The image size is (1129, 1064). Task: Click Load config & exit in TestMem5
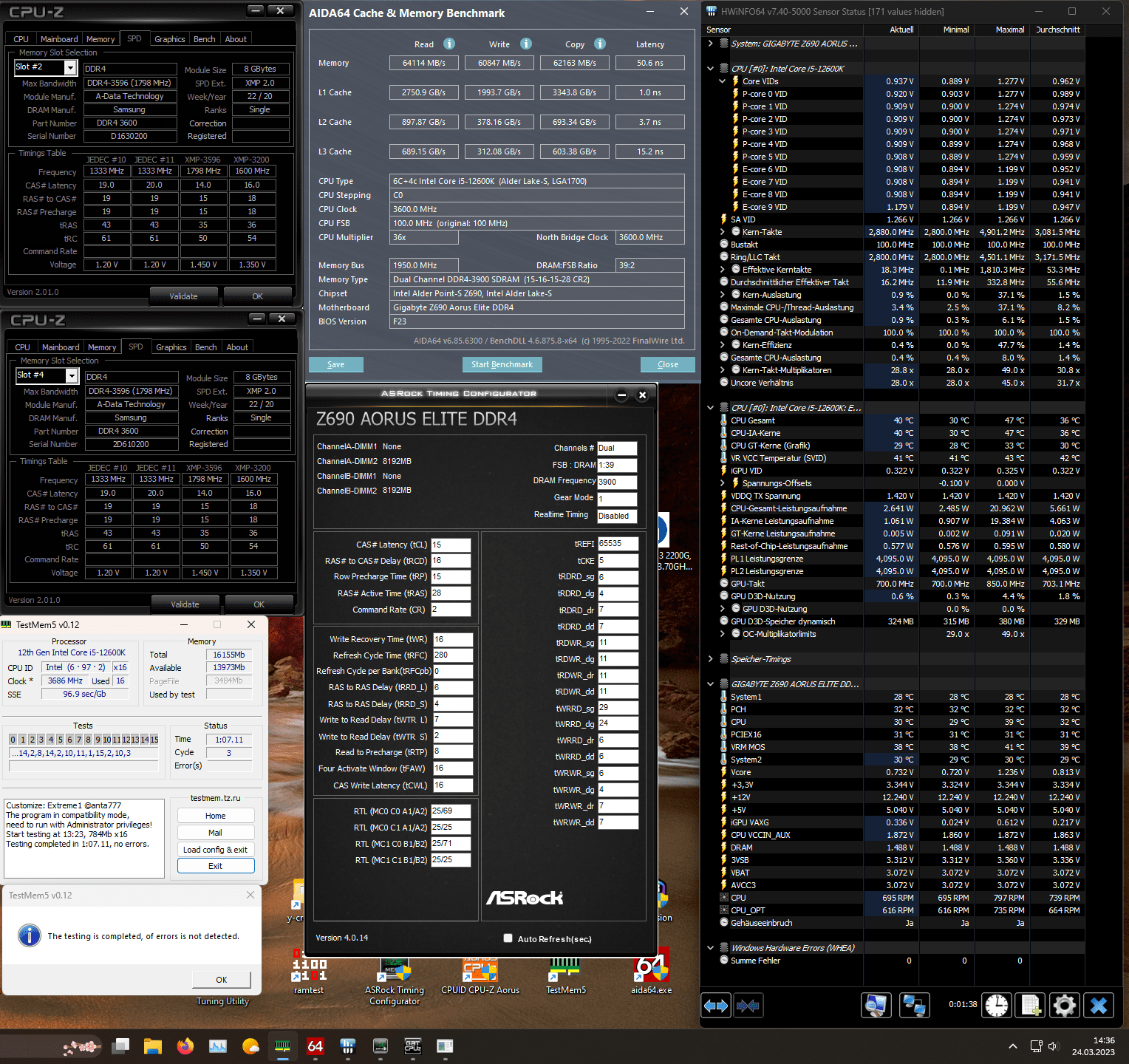[215, 850]
